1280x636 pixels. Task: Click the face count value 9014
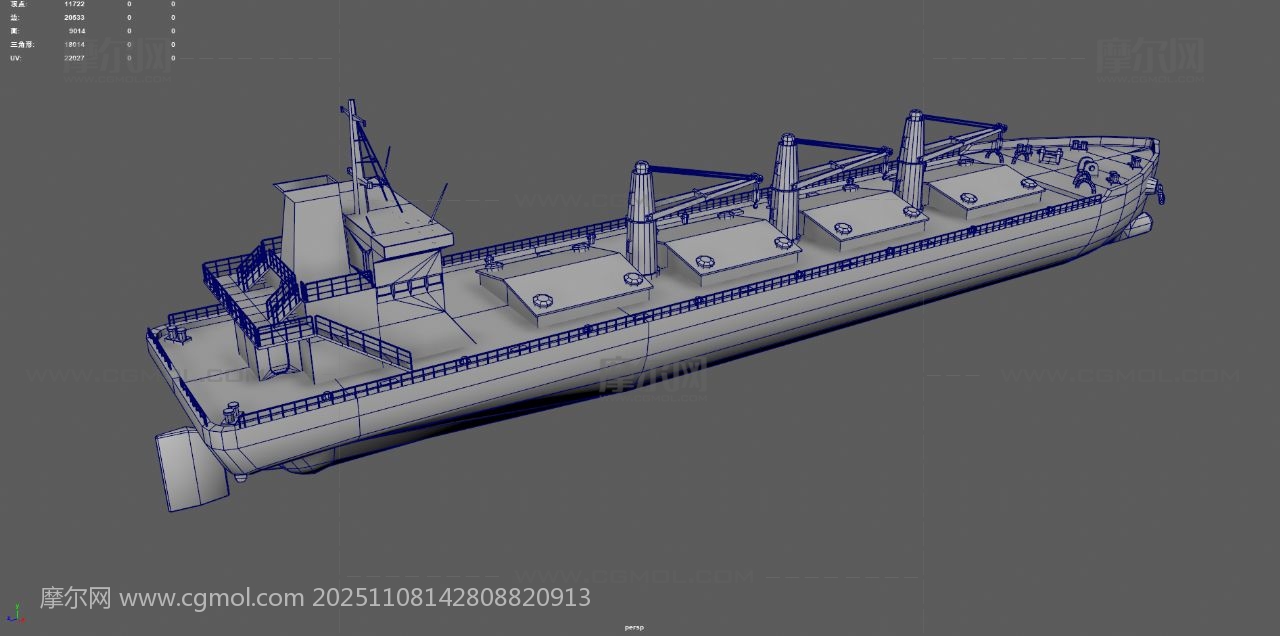pyautogui.click(x=76, y=31)
